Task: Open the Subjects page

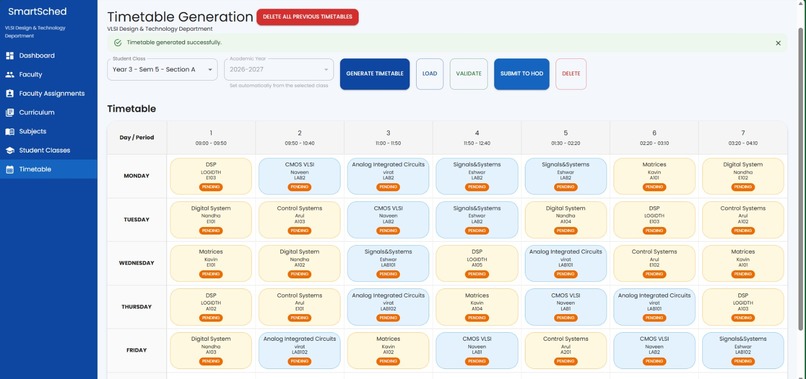Action: (48, 132)
